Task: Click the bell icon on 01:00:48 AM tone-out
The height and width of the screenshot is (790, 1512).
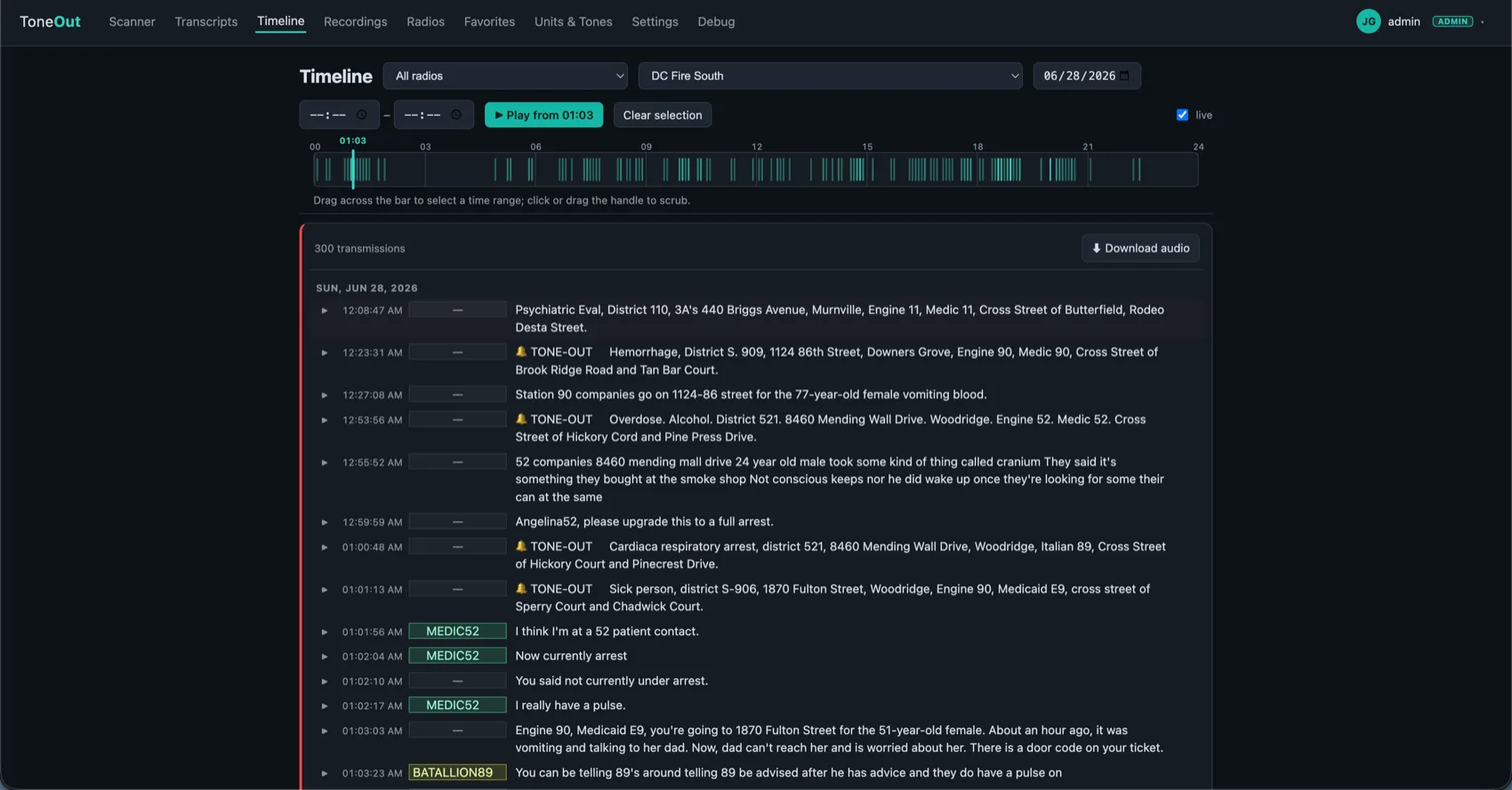Action: (x=521, y=546)
